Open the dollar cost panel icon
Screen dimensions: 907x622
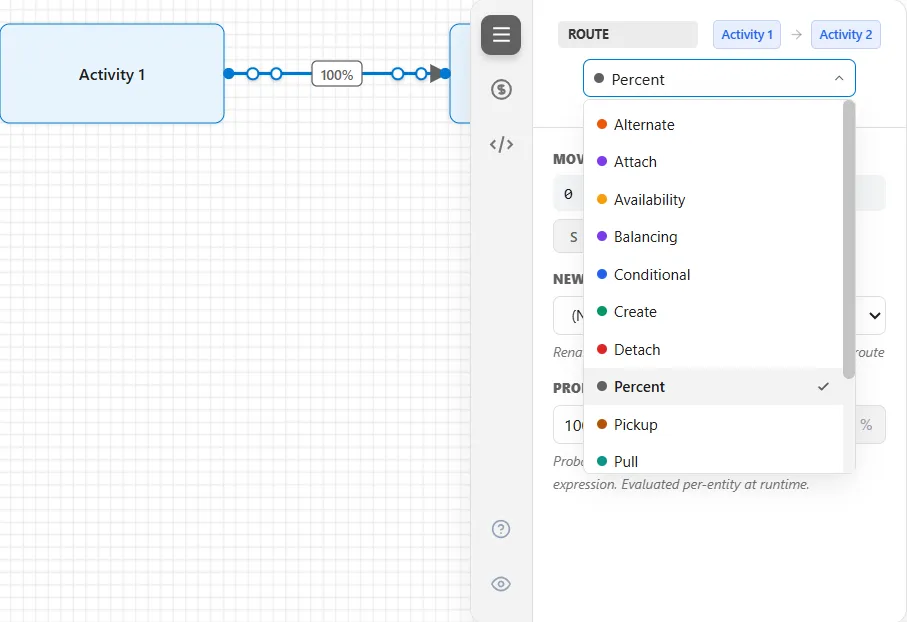501,89
